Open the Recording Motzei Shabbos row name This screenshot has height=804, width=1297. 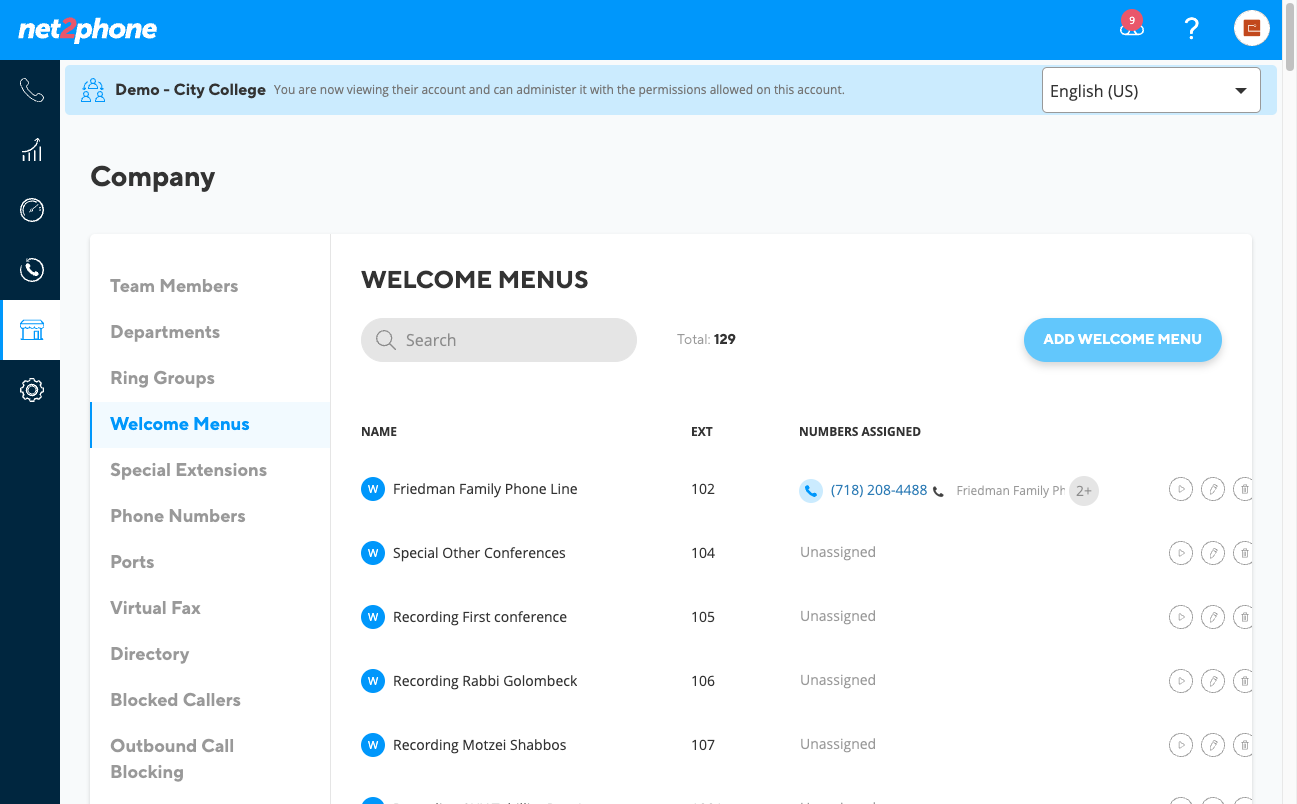480,745
